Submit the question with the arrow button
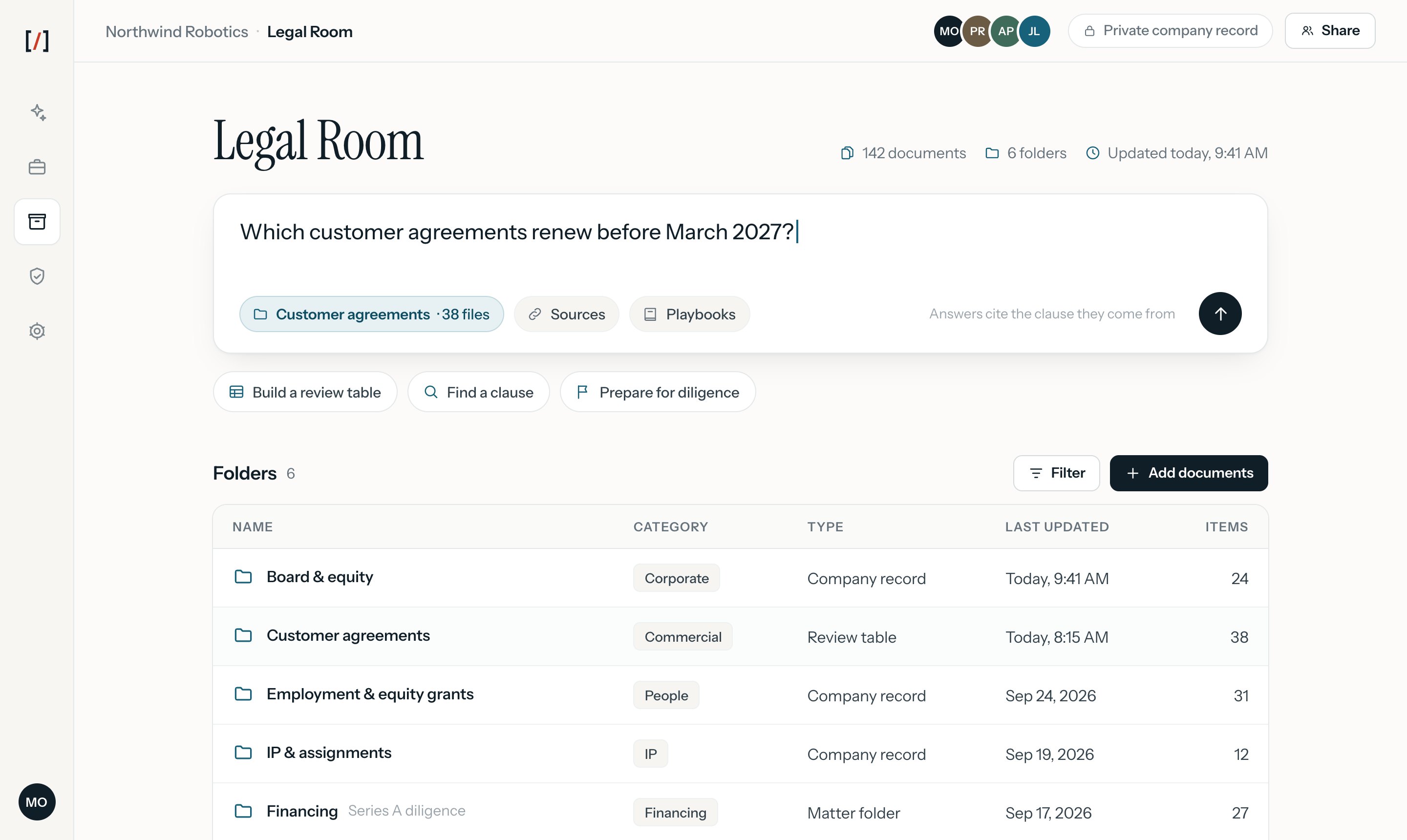The image size is (1407, 840). (1220, 314)
